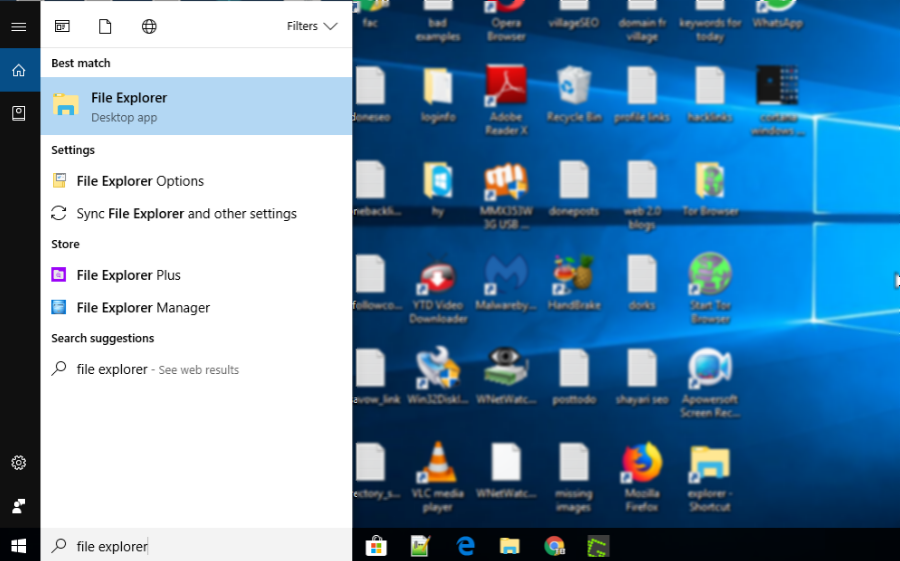Screen dimensions: 900x561
Task: Filter results by Web globe icon
Action: click(x=149, y=26)
